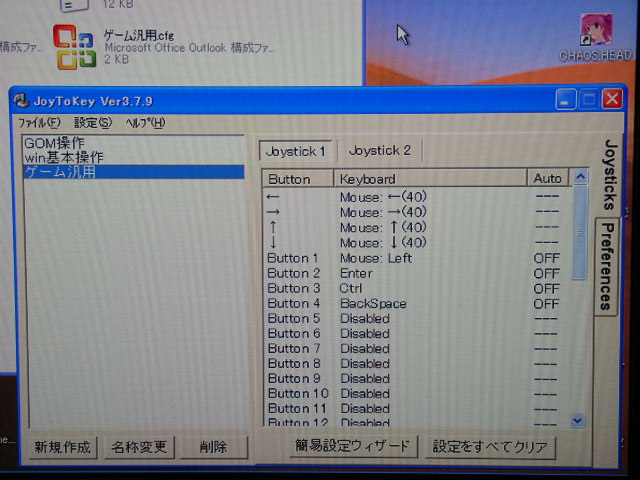Select the Button 3 Ctrl row

tap(416, 289)
